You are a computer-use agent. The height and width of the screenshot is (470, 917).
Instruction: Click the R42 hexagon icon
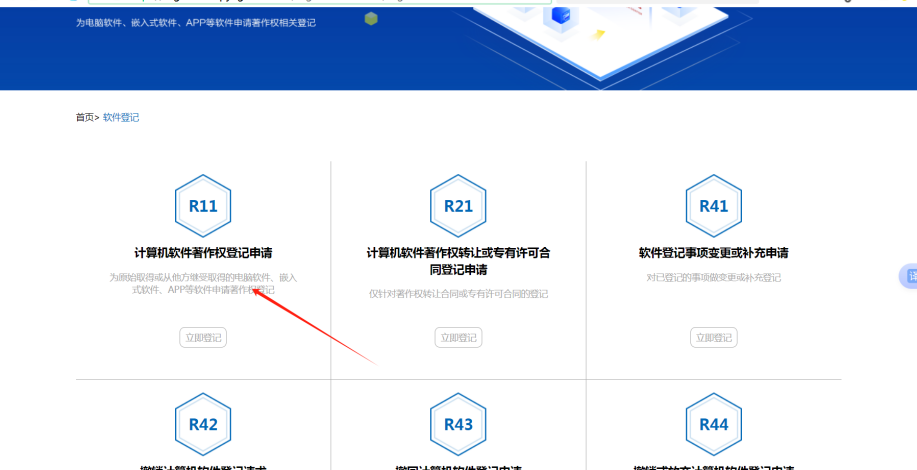(203, 425)
